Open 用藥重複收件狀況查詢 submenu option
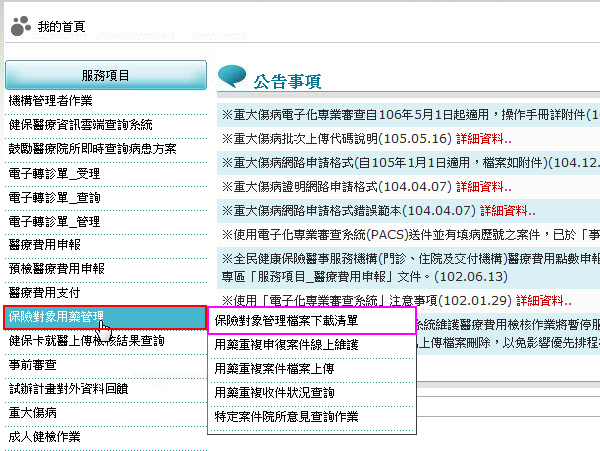600x451 pixels. 274,392
